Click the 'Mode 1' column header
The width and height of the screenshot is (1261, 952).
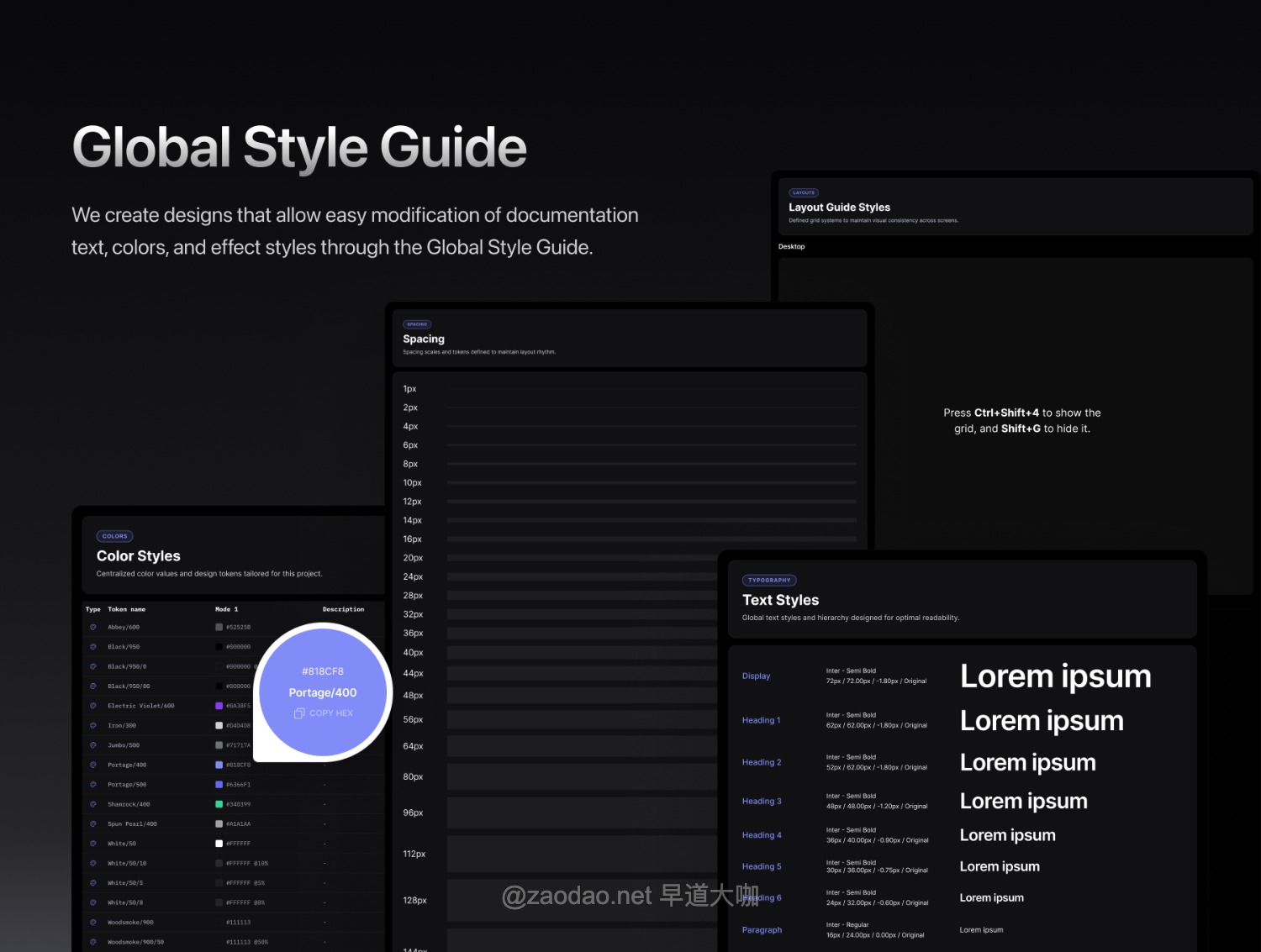(227, 609)
